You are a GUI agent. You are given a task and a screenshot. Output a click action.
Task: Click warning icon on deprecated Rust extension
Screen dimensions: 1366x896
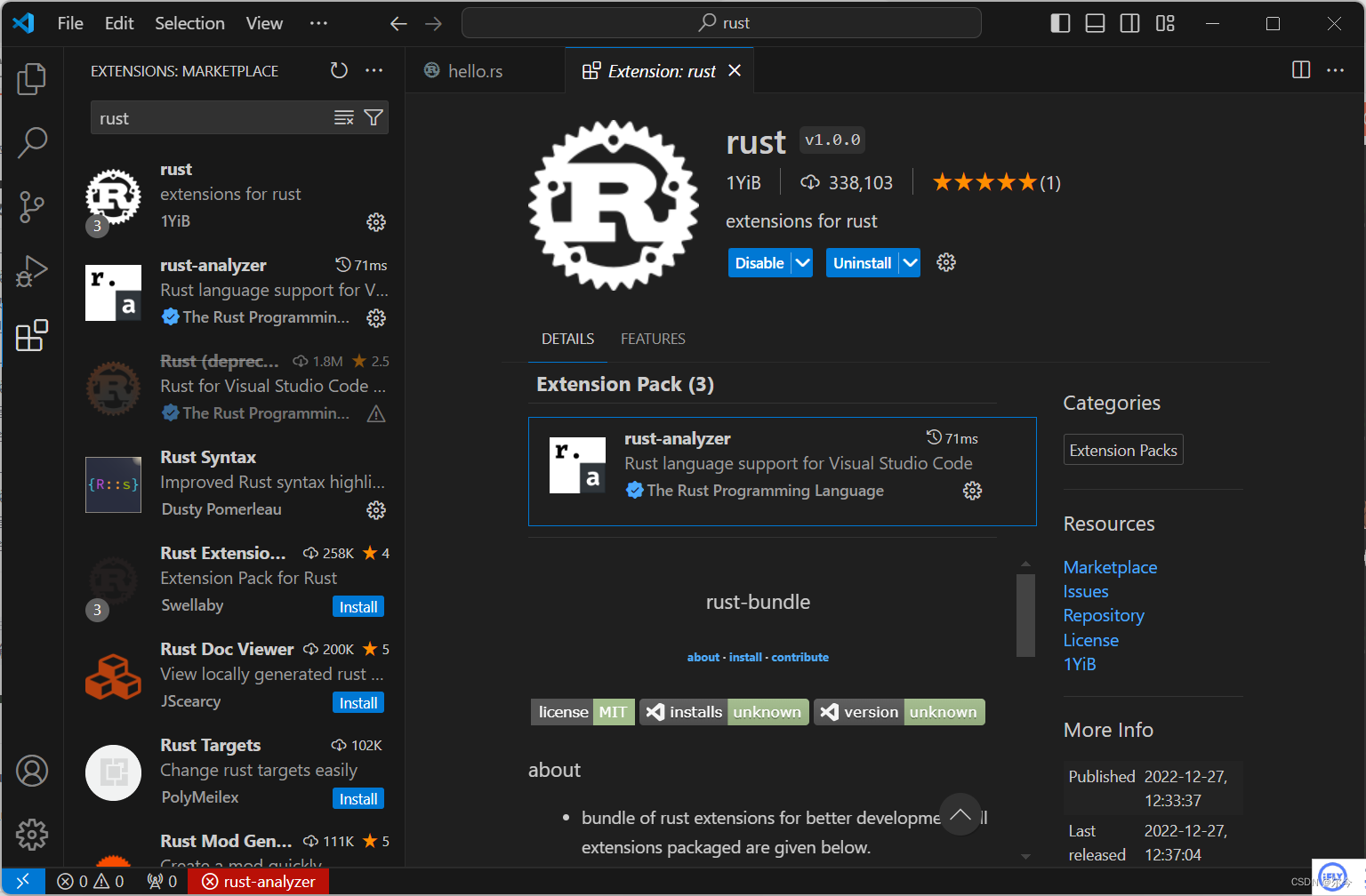tap(376, 413)
